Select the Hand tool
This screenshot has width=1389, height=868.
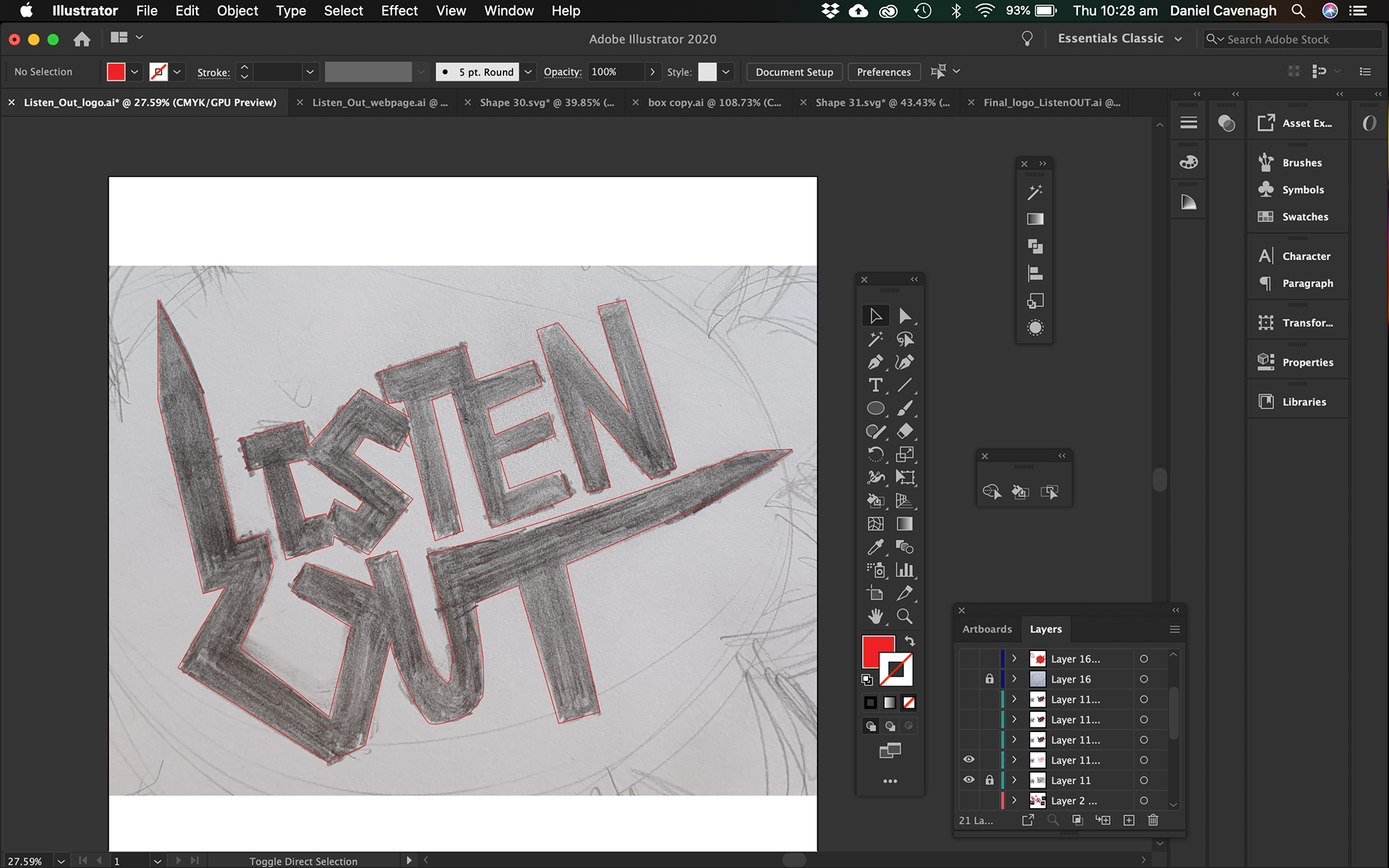pos(875,617)
